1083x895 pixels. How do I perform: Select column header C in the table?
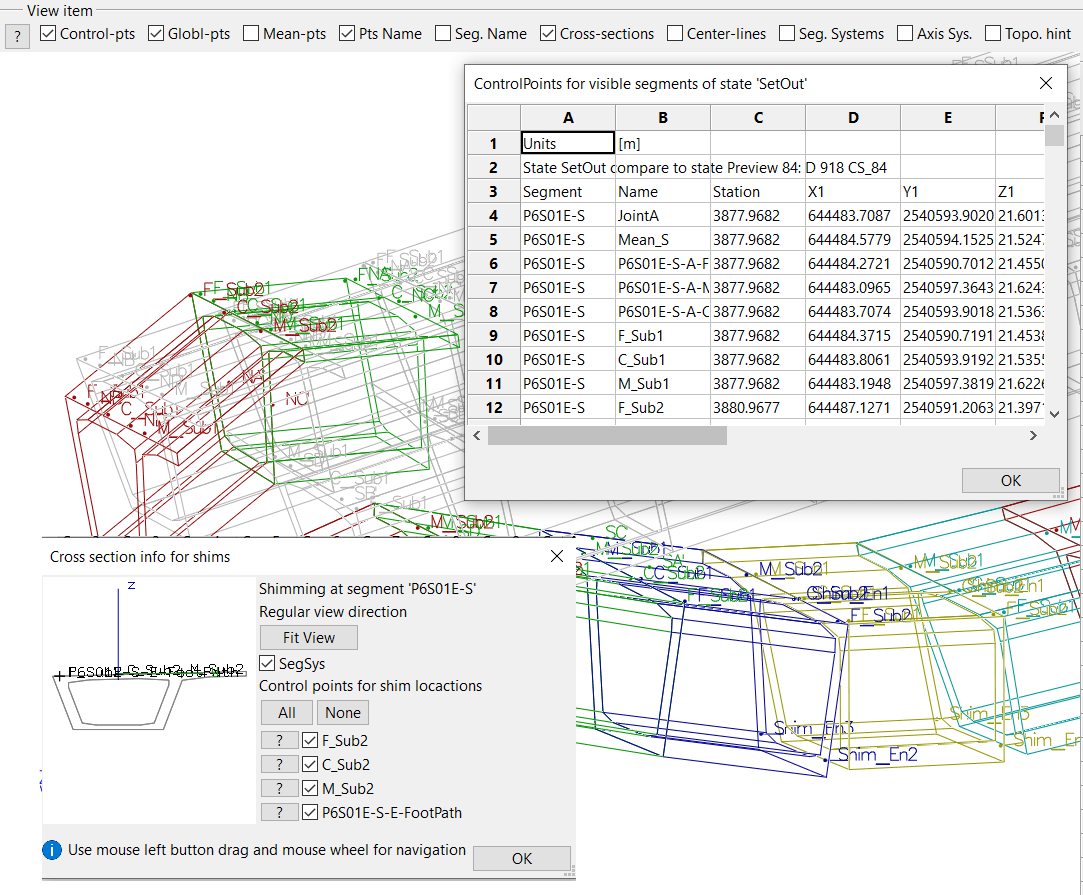pos(758,118)
